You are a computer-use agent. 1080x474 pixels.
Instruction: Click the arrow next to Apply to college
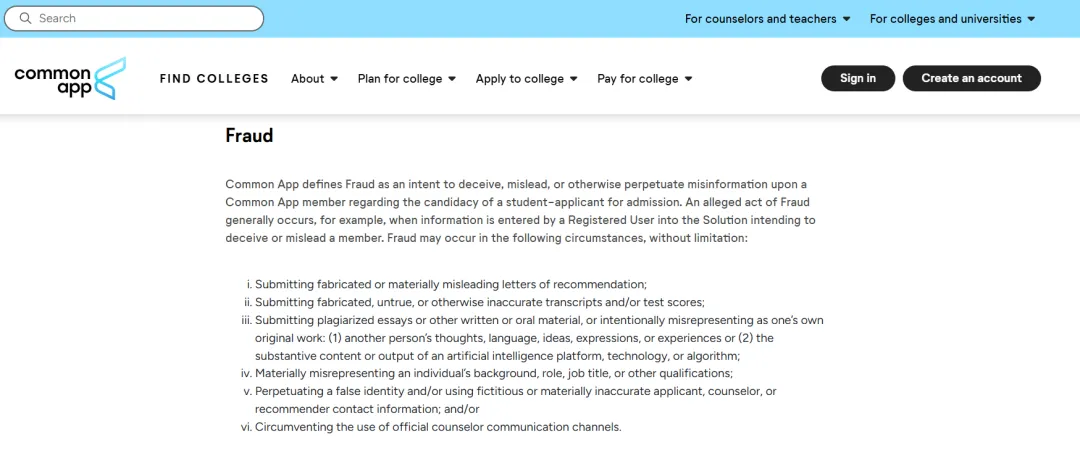(x=574, y=79)
